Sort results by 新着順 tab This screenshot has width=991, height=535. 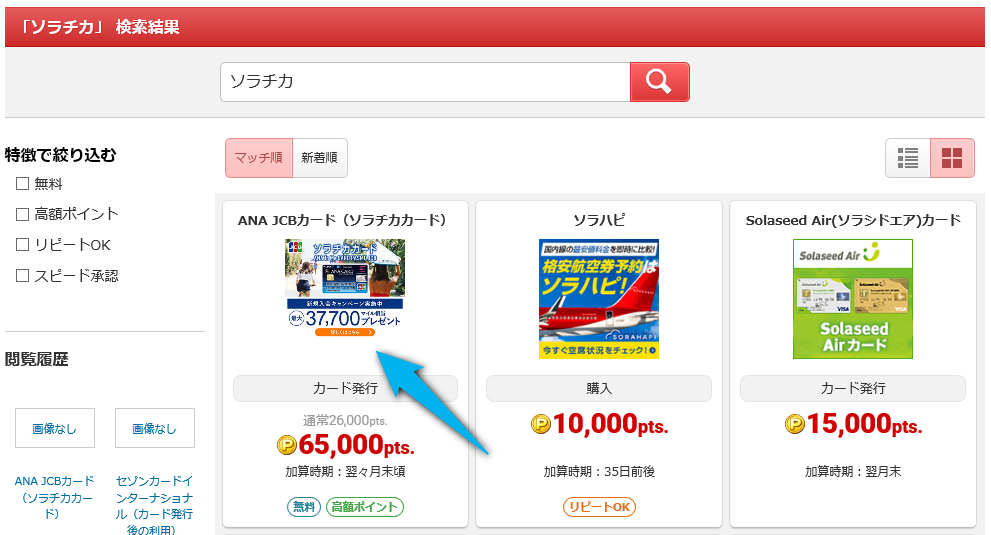pyautogui.click(x=320, y=158)
